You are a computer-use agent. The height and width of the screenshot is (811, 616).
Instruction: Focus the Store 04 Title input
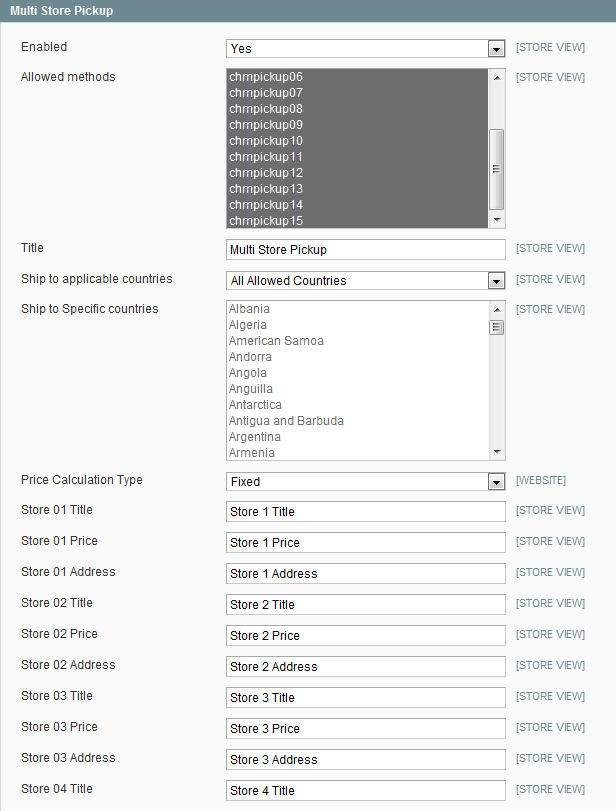pos(366,790)
